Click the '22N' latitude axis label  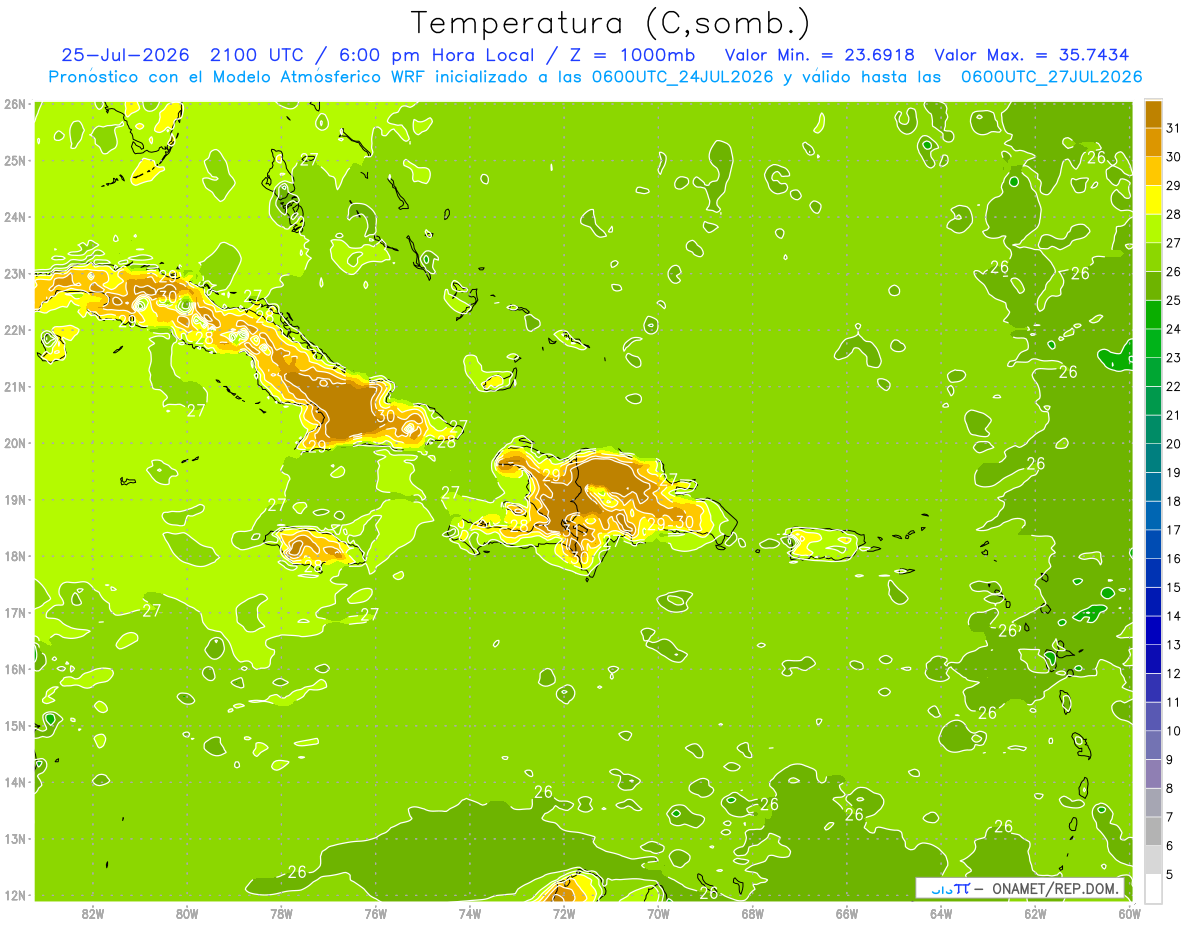tap(14, 330)
